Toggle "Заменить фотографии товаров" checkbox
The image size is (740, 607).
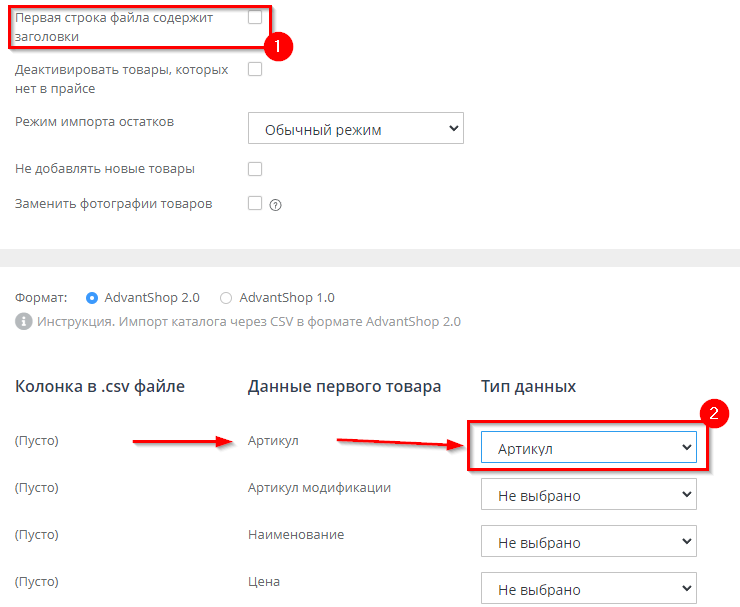[x=255, y=203]
